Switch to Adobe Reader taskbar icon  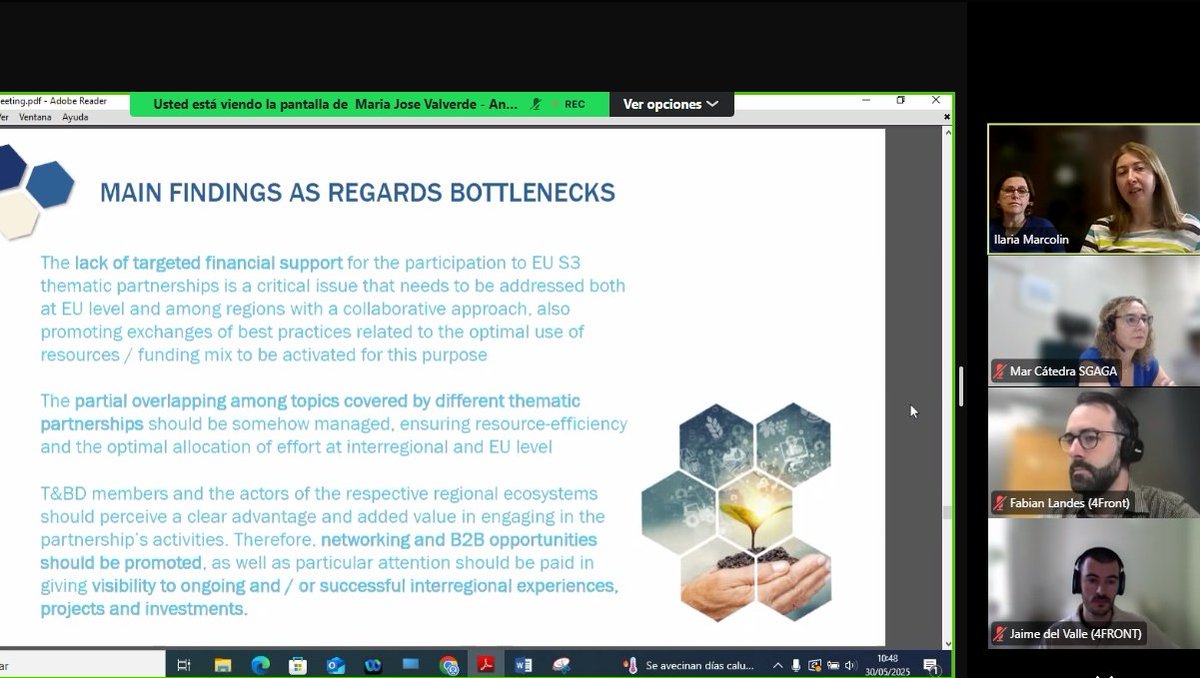click(x=486, y=665)
